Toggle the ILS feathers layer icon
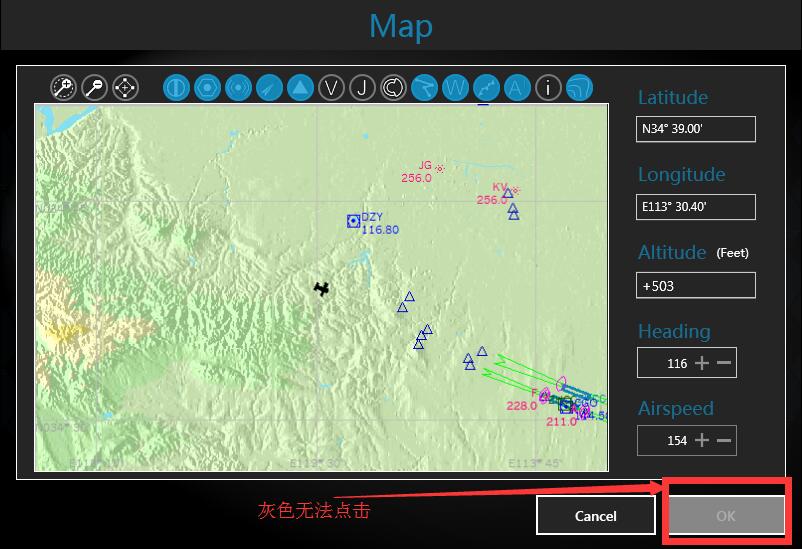This screenshot has height=549, width=802. coord(270,88)
